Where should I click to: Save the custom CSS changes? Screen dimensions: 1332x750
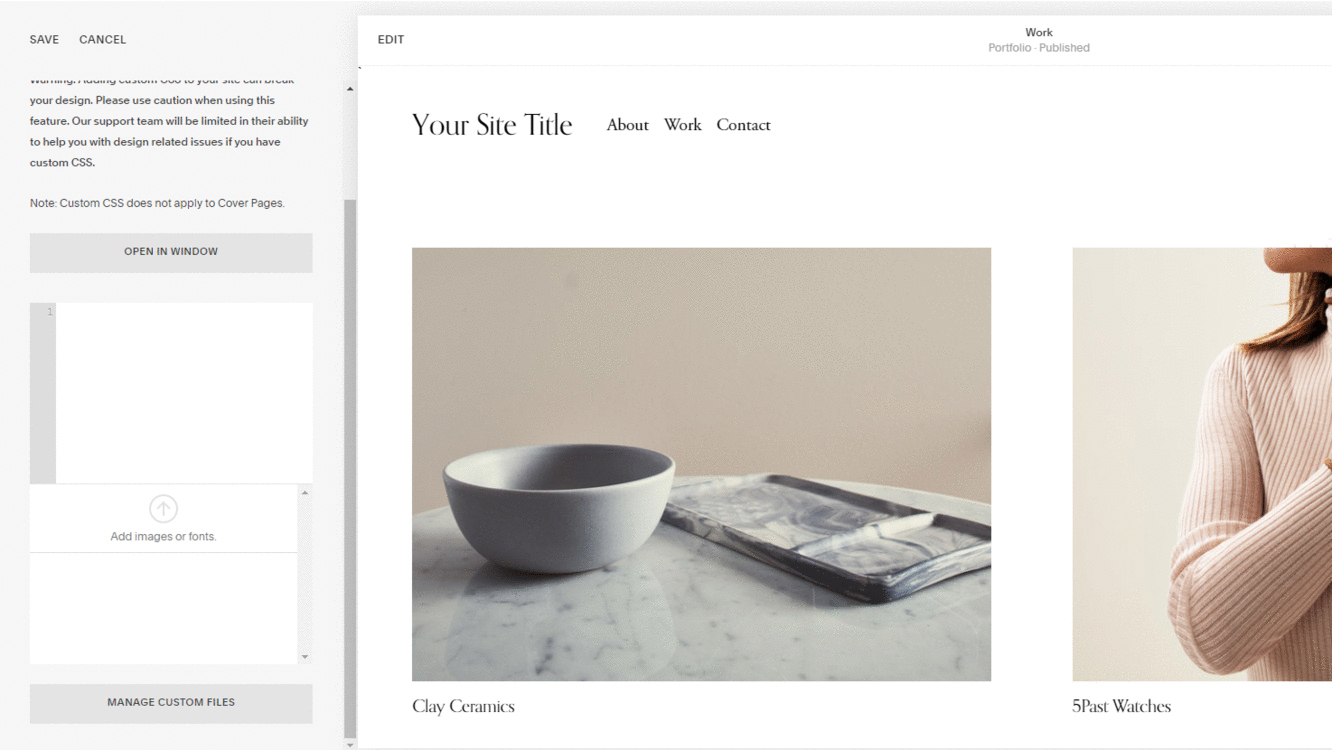coord(44,39)
